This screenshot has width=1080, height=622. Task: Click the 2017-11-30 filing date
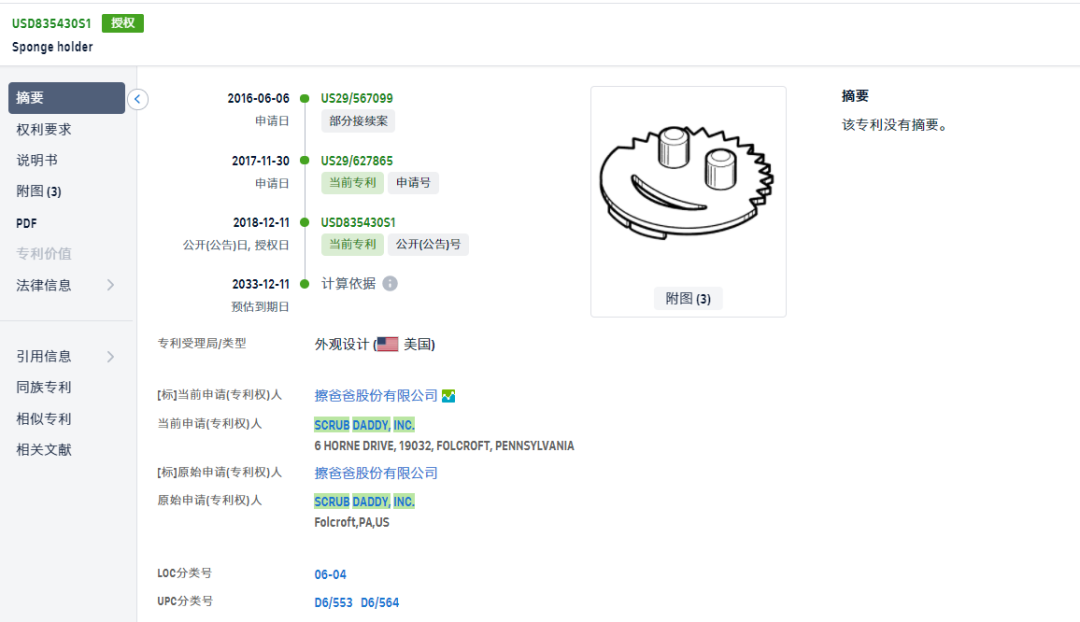260,160
